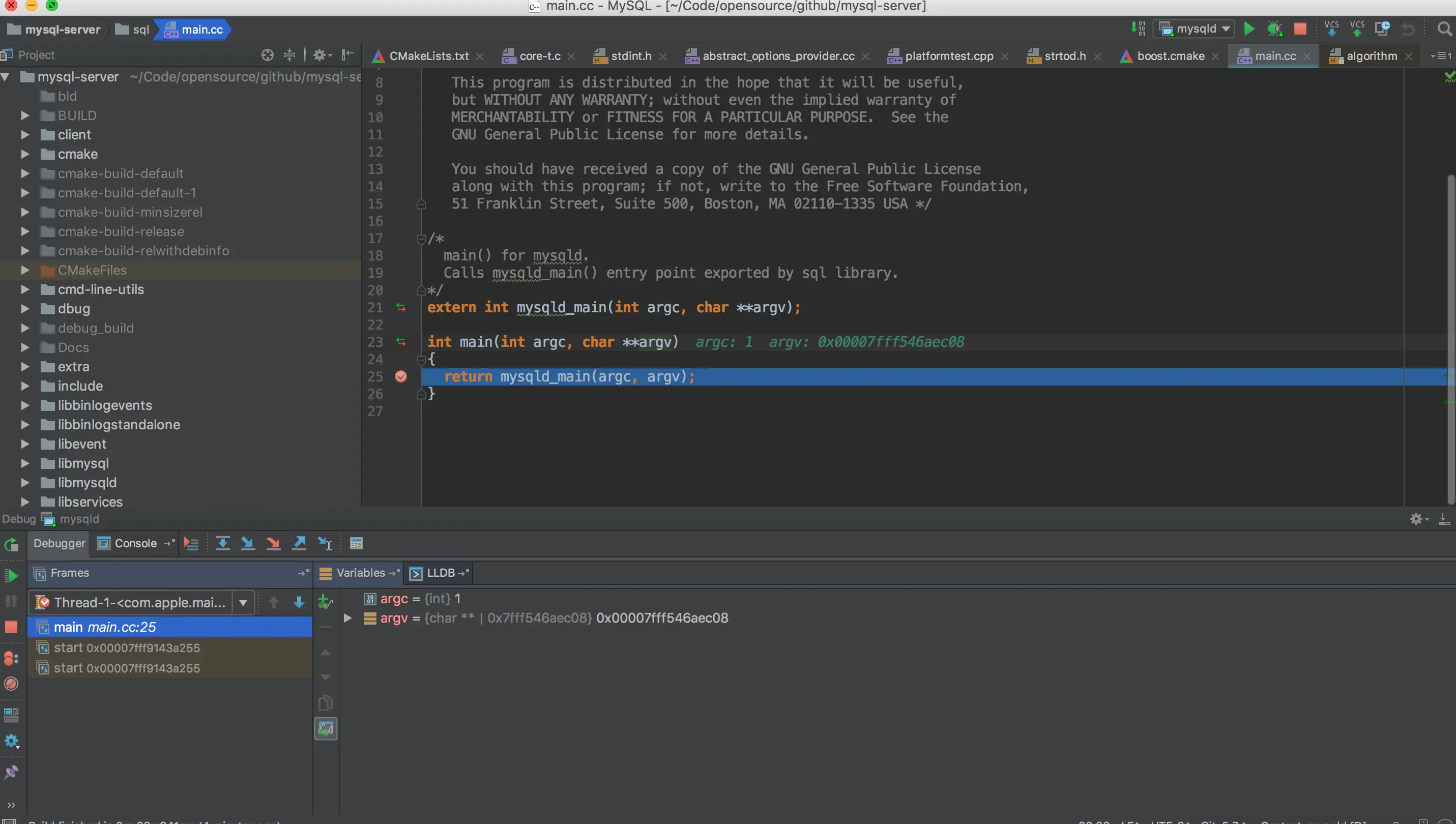1456x824 pixels.
Task: Click the Step Over debugger icon
Action: (x=222, y=543)
